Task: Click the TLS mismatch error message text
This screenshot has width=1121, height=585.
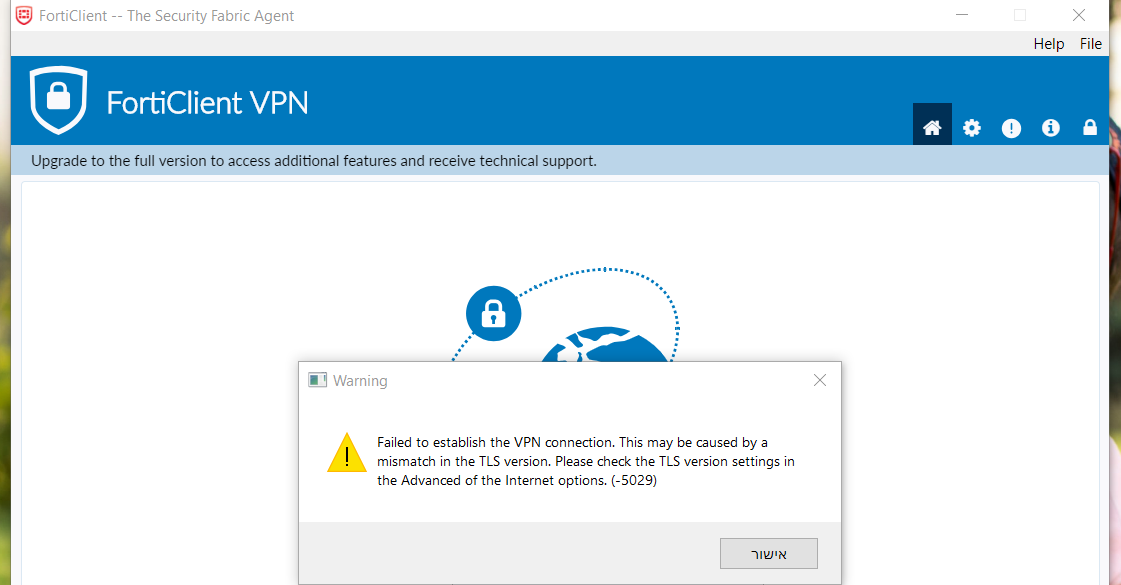Action: pyautogui.click(x=586, y=461)
